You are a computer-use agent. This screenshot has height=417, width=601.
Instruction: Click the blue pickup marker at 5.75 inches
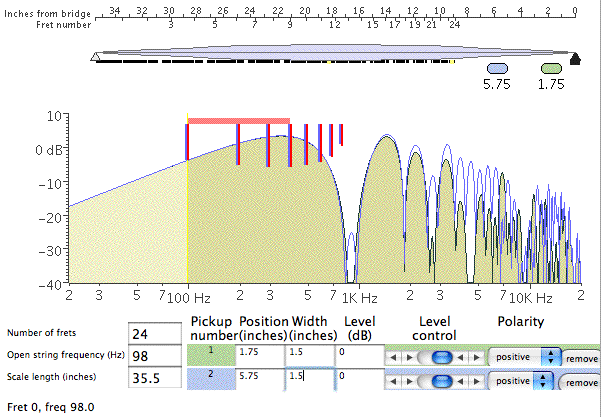[x=497, y=68]
